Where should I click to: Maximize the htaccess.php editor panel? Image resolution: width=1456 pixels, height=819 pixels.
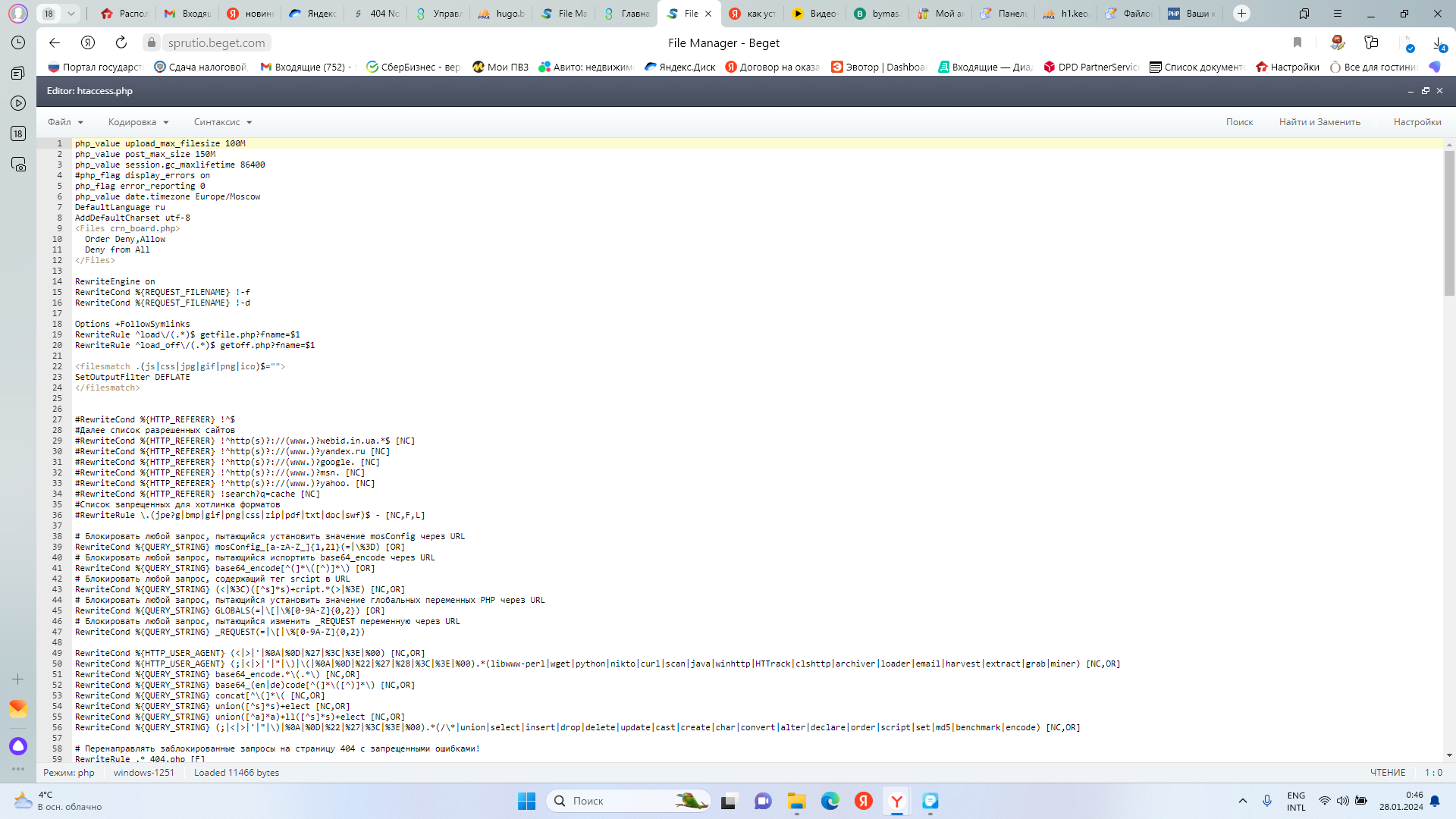tap(1425, 91)
